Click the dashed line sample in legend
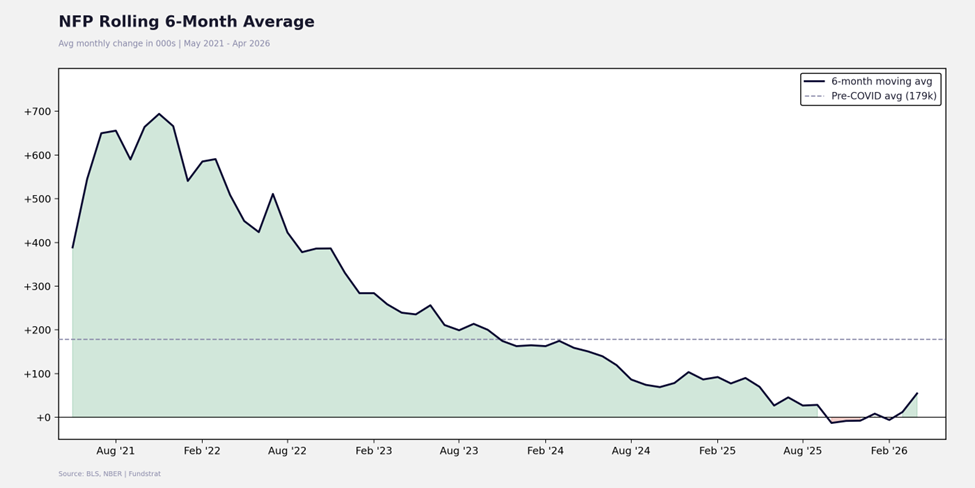 click(814, 96)
